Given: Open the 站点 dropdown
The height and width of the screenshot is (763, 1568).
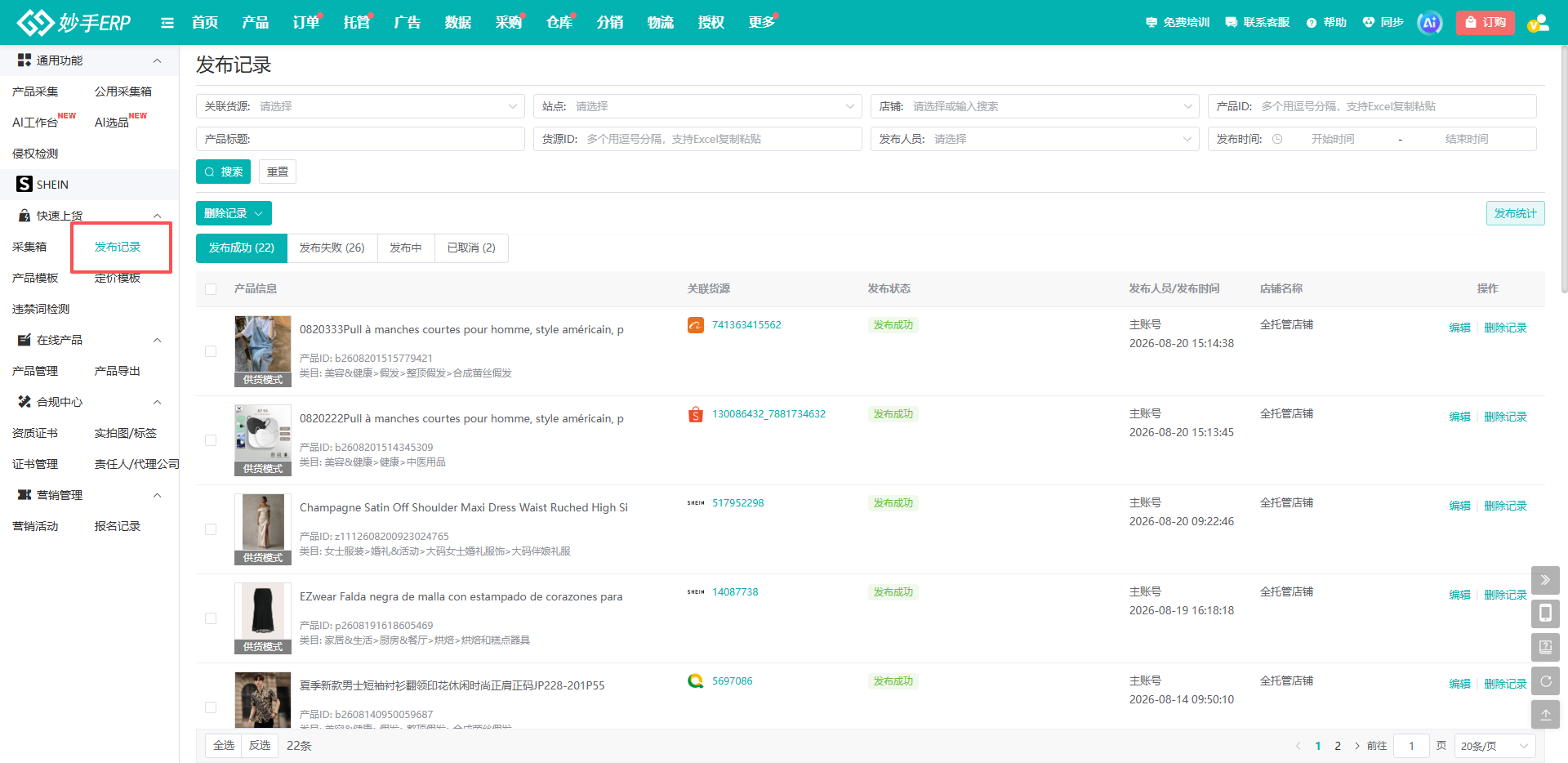Looking at the screenshot, I should click(x=697, y=106).
